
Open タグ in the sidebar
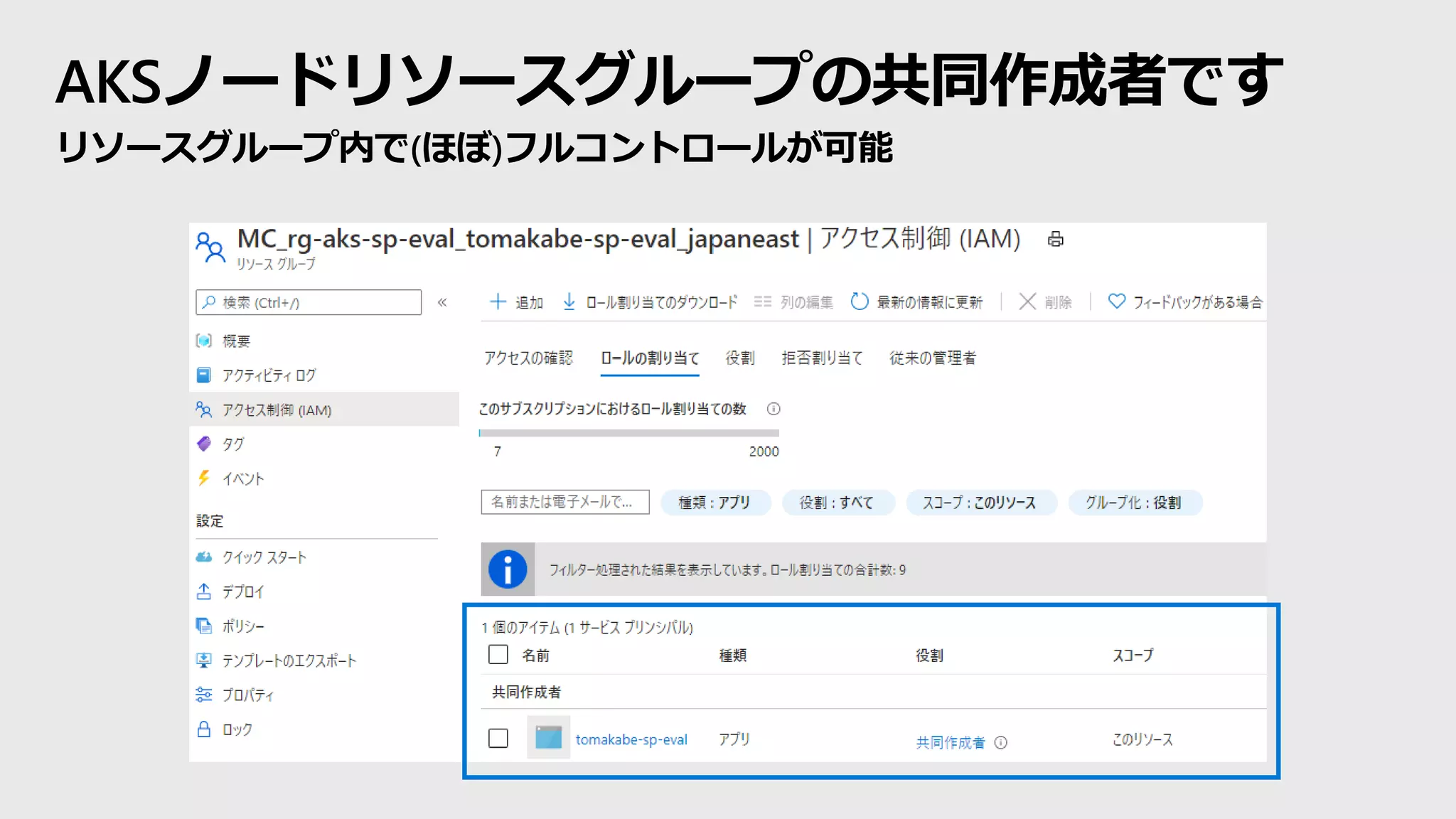(233, 444)
